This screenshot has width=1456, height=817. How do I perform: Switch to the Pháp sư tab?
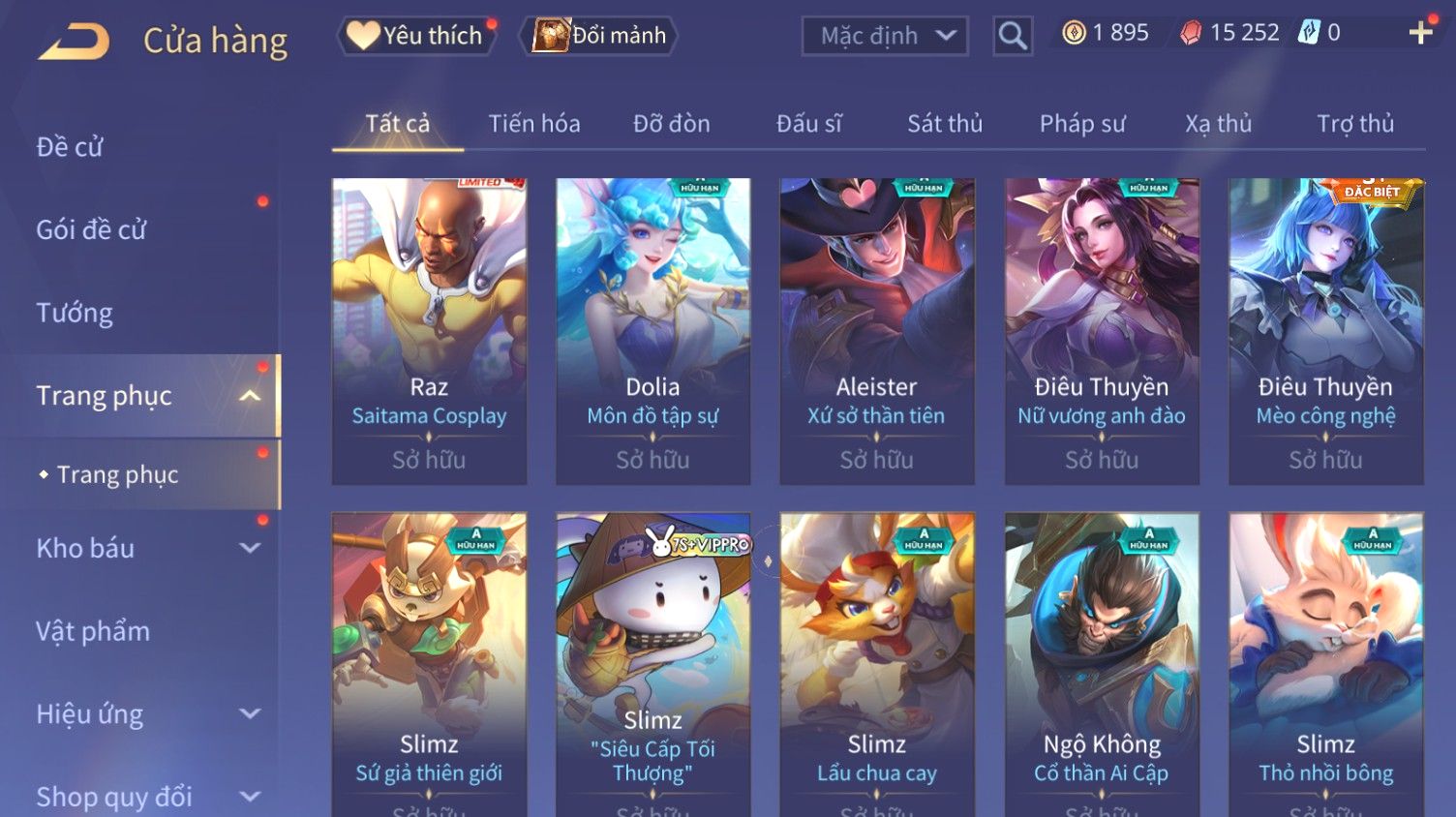[x=1082, y=124]
